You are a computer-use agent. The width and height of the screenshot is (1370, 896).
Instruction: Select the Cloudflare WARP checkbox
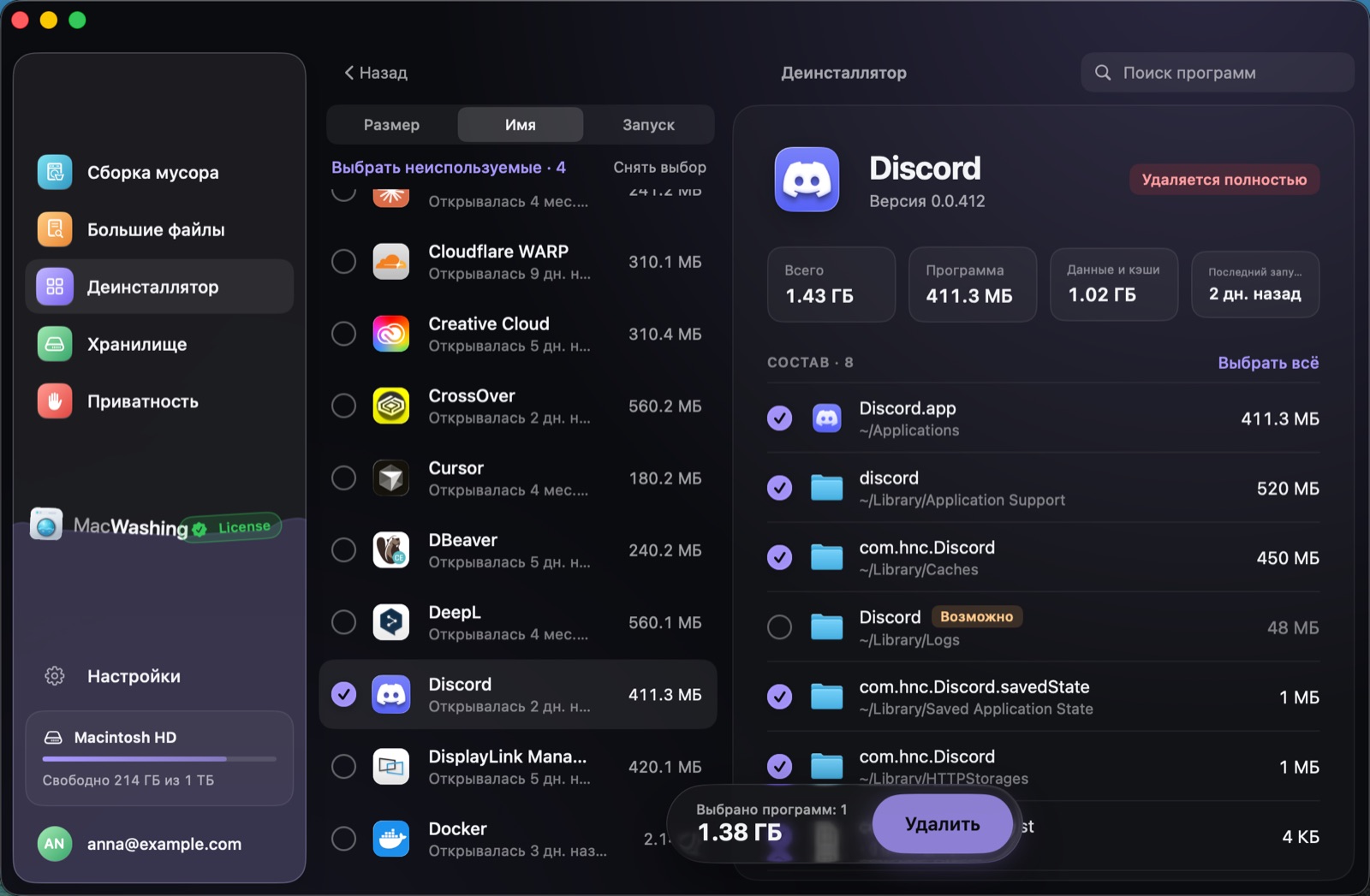(343, 262)
